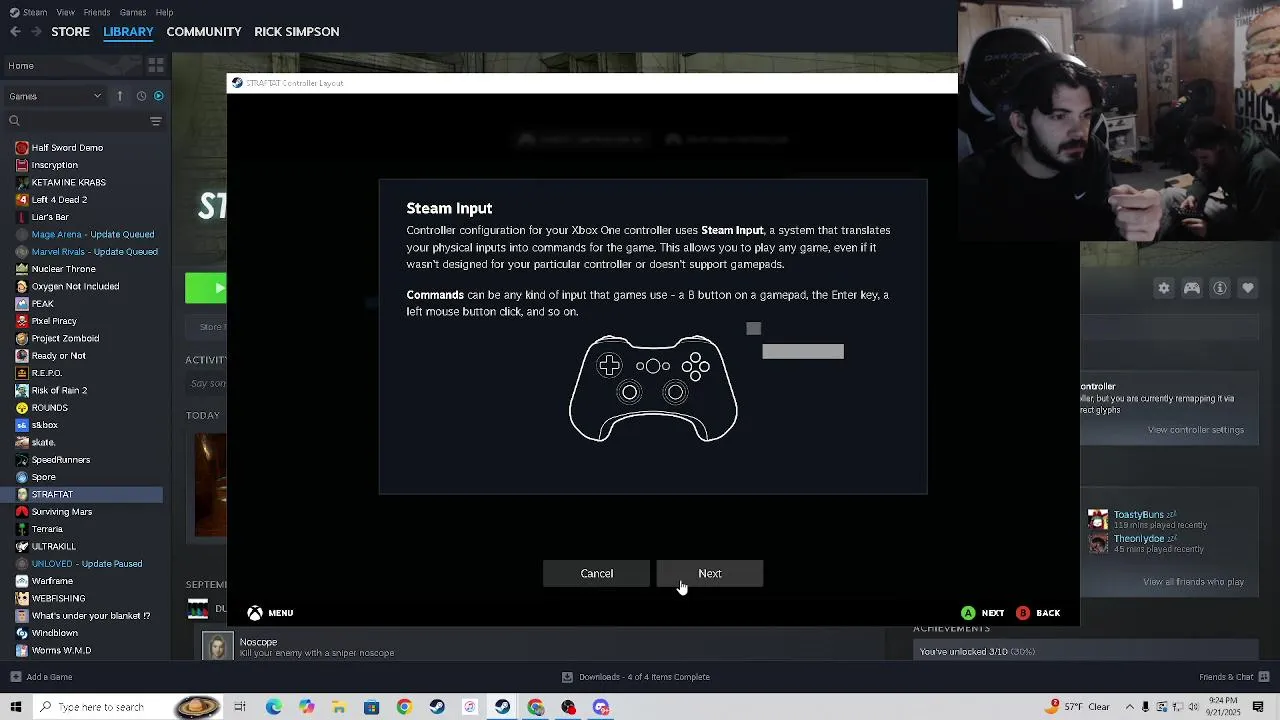Image resolution: width=1280 pixels, height=720 pixels.
Task: Open Microsoft Edge from the taskbar
Action: pos(273,707)
